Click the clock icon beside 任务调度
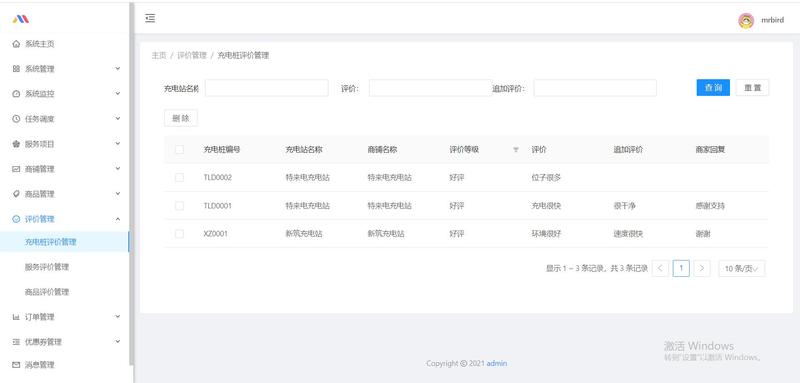The height and width of the screenshot is (383, 800). click(x=16, y=119)
